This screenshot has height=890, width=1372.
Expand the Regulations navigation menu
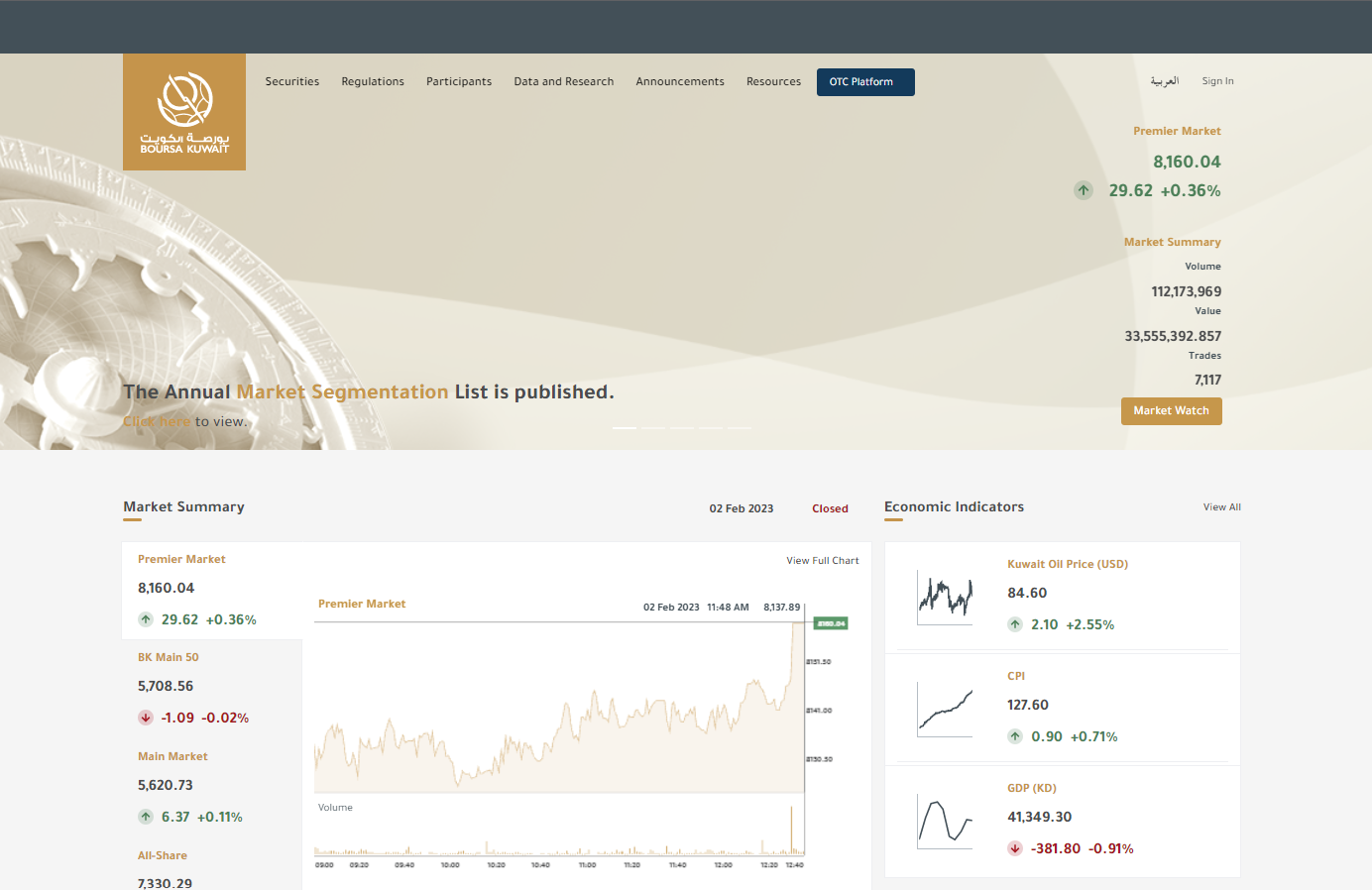(x=373, y=82)
